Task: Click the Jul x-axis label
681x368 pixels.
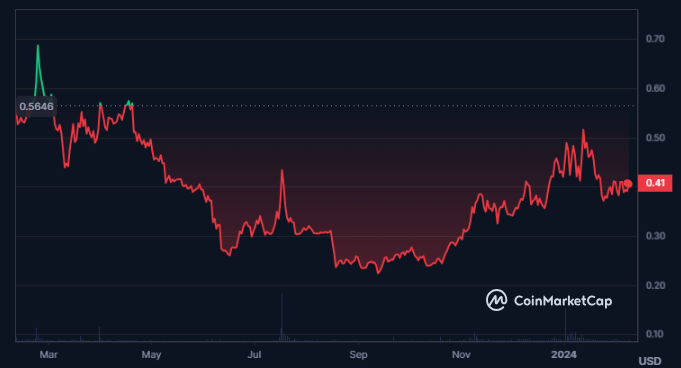Action: (x=254, y=355)
